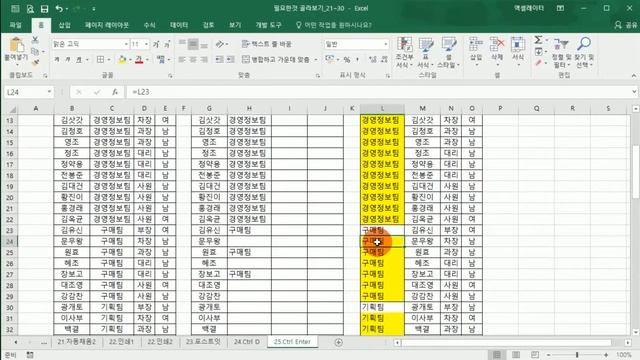Apply Comma style number format
This screenshot has width=640, height=360.
click(x=357, y=60)
